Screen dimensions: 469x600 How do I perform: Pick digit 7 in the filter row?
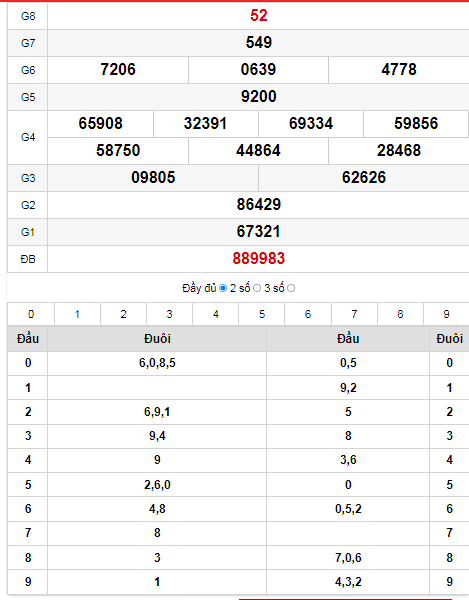(354, 314)
